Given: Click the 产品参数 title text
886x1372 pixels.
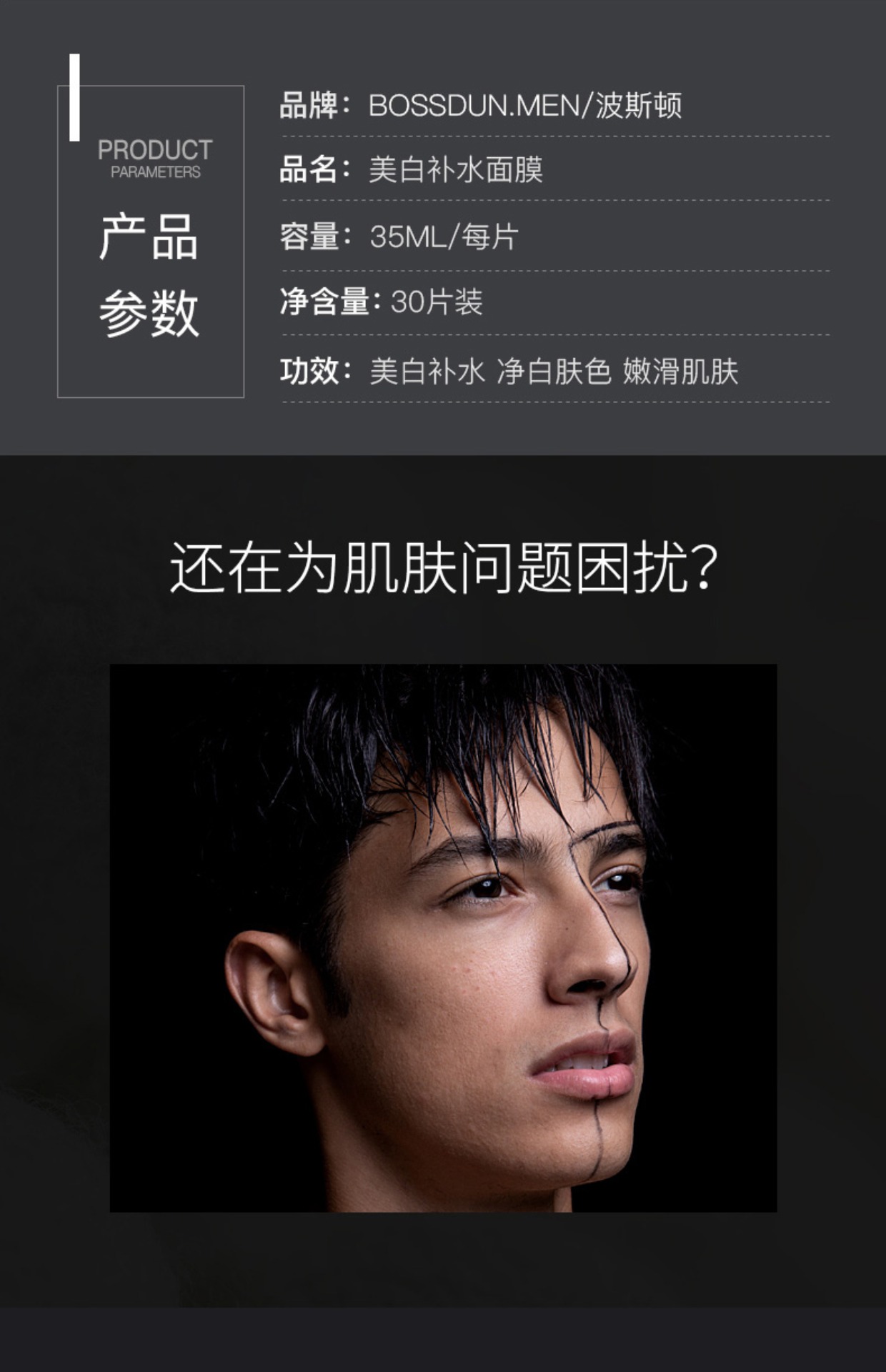Looking at the screenshot, I should (149, 275).
